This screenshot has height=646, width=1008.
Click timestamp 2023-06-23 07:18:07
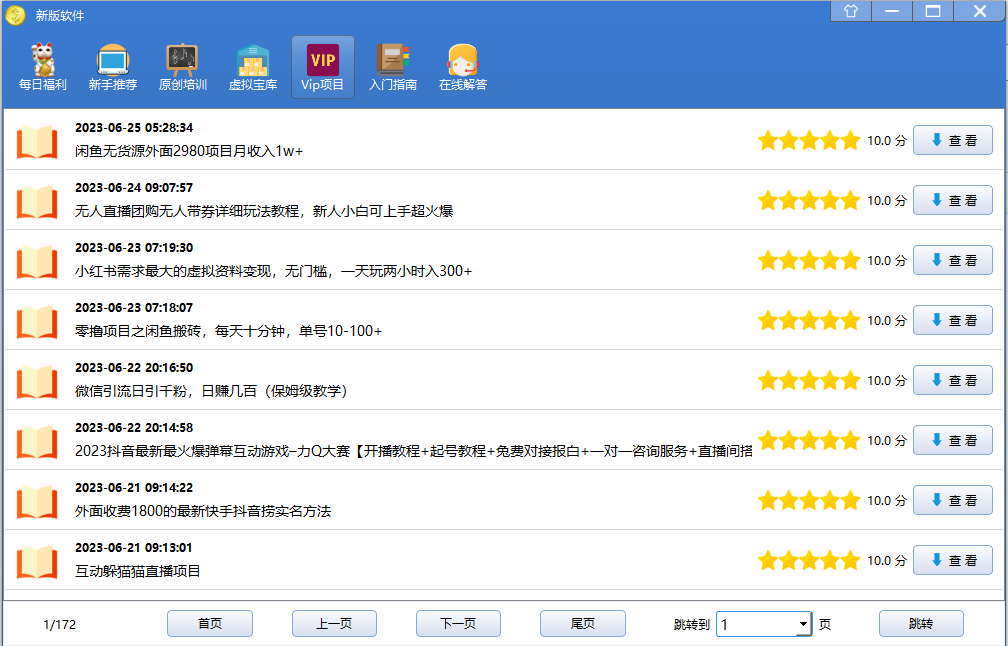coord(134,308)
